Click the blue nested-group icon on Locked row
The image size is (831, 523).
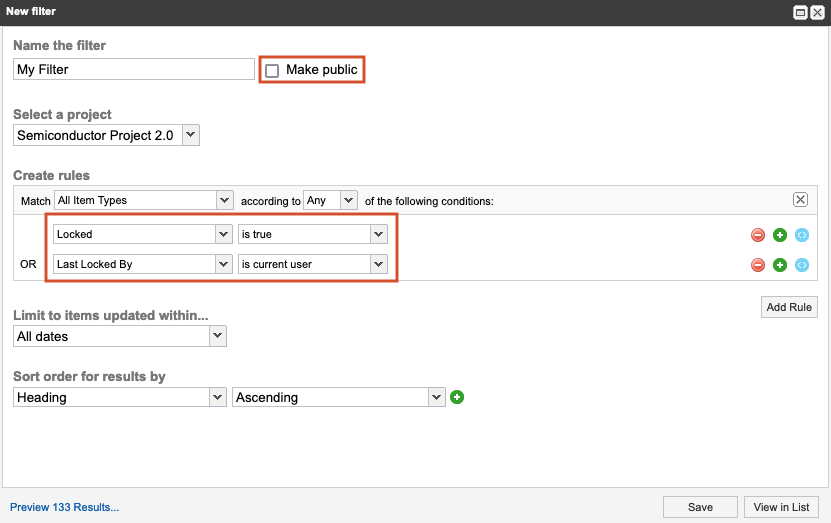pyautogui.click(x=802, y=235)
